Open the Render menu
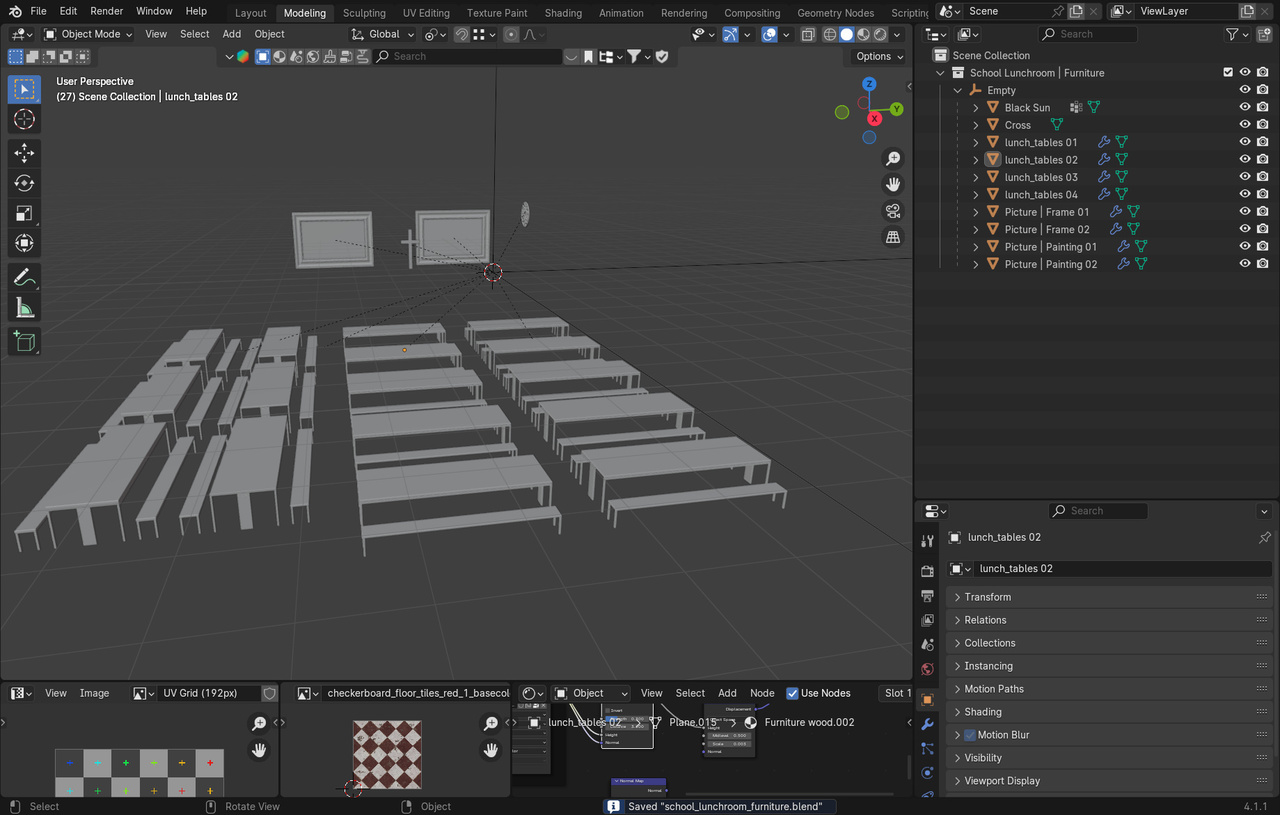Viewport: 1280px width, 815px height. pos(107,11)
